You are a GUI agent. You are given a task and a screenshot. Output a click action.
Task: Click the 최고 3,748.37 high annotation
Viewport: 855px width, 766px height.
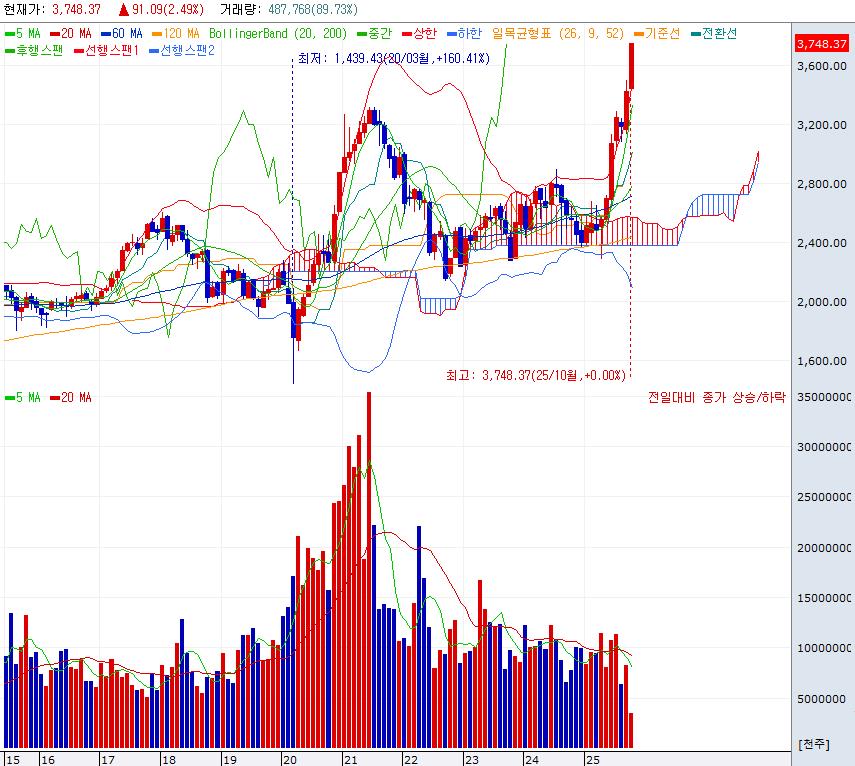(x=536, y=375)
